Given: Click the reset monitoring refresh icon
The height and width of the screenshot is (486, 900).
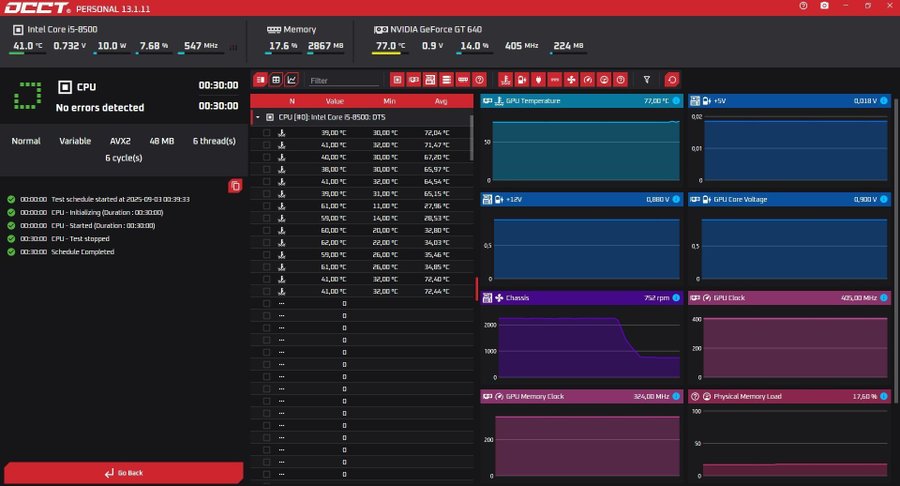Looking at the screenshot, I should [672, 80].
